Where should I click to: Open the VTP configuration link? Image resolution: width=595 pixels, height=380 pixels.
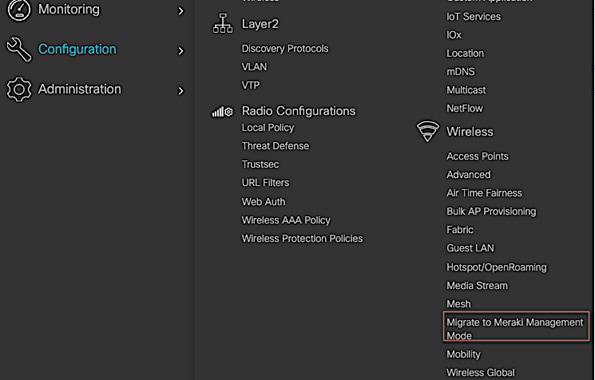point(251,85)
